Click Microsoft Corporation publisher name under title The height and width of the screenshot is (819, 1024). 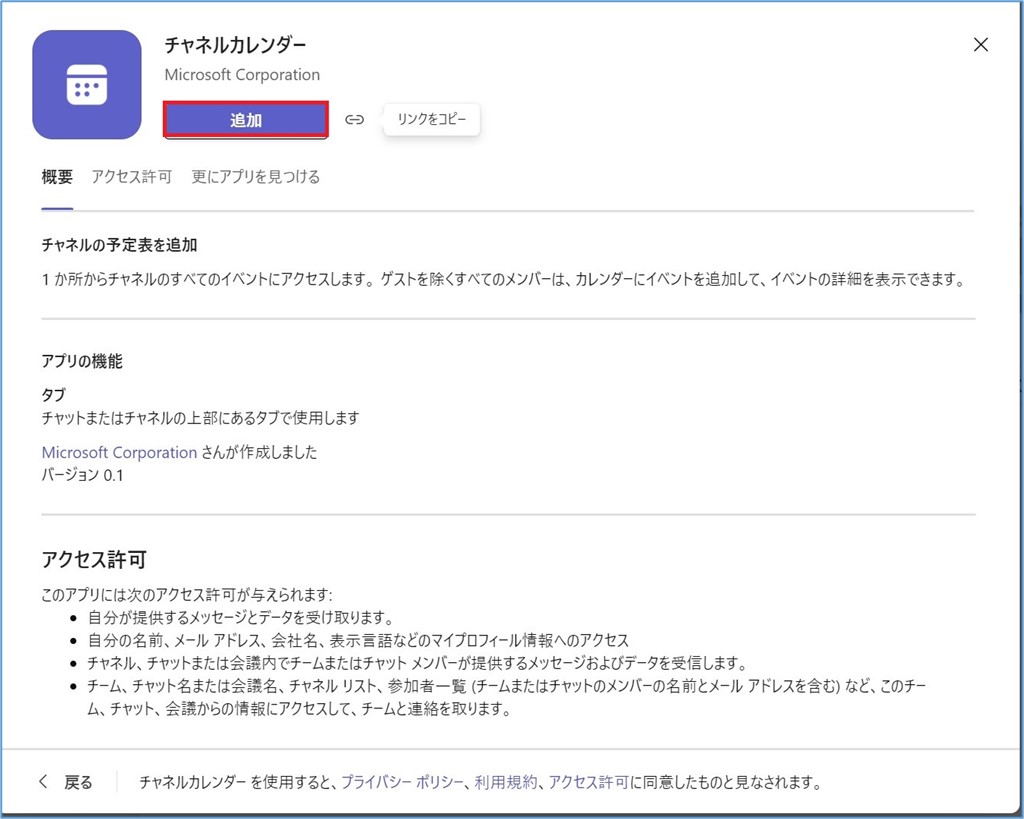pyautogui.click(x=242, y=75)
